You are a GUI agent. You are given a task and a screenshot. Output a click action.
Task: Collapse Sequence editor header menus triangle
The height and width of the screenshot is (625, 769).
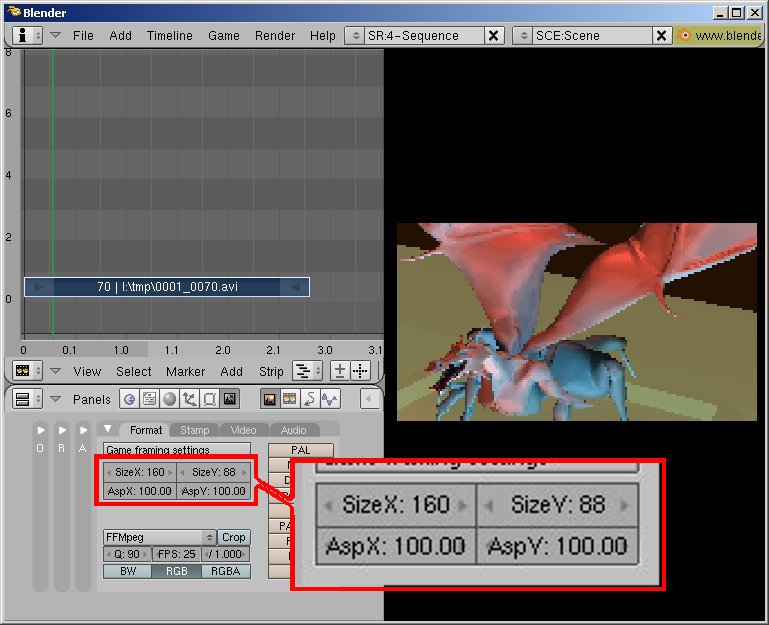coord(55,371)
